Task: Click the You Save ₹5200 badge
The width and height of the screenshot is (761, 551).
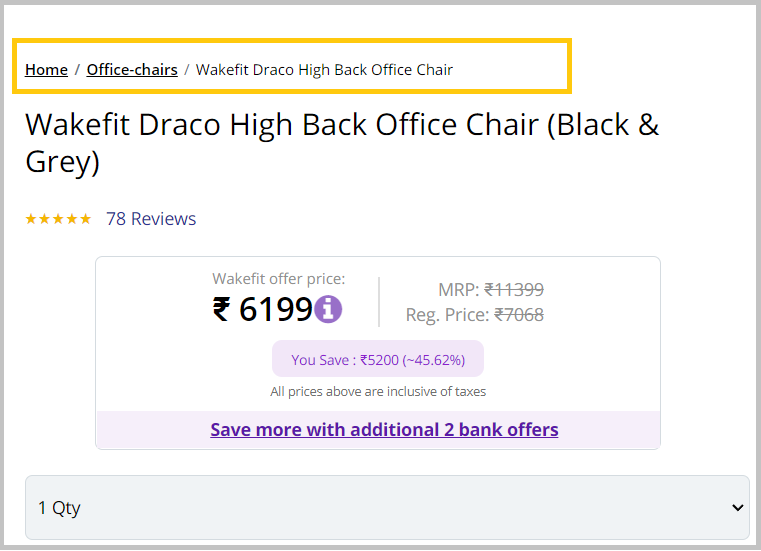Action: point(378,360)
